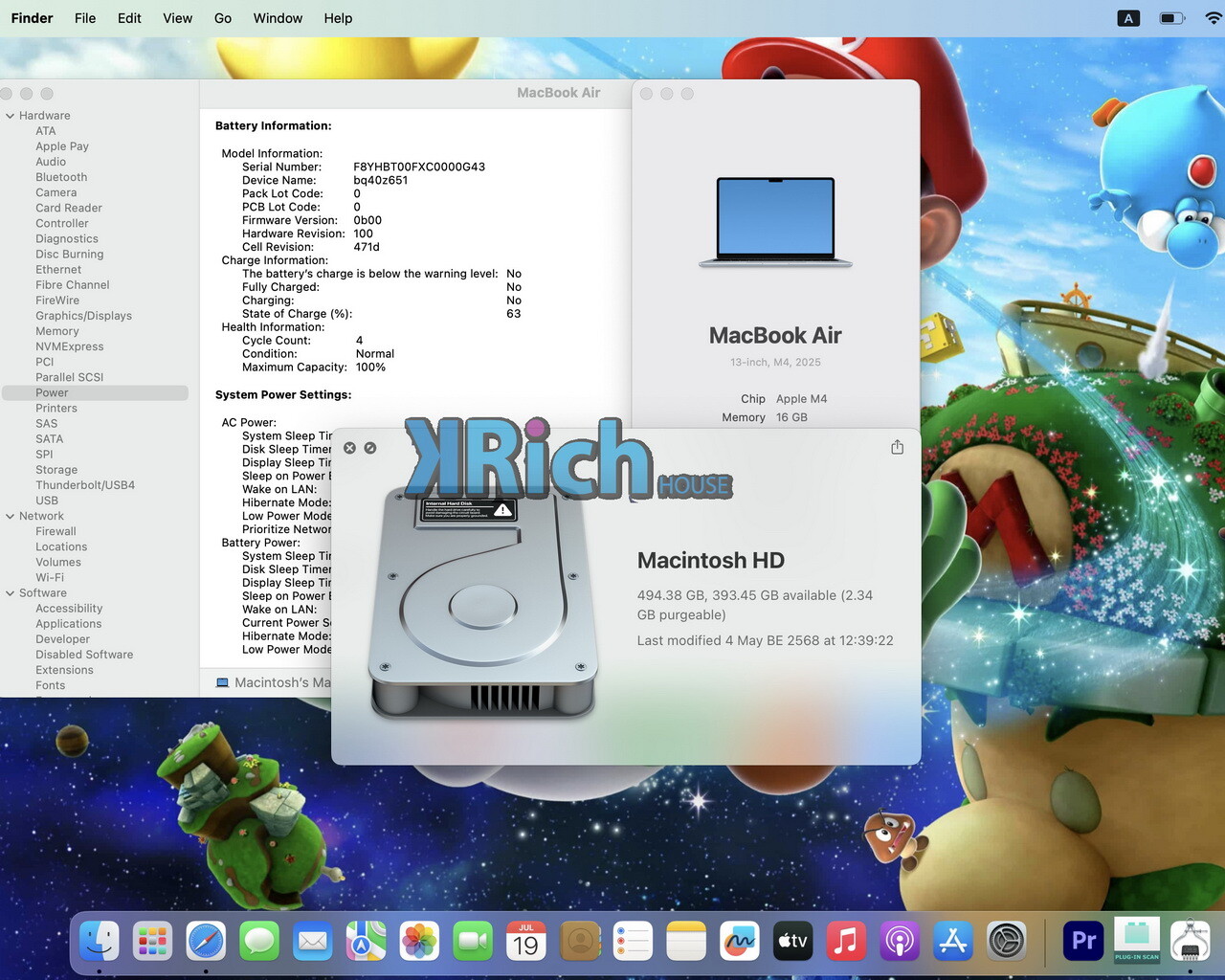Select Thunderbolt/USB4 in the sidebar
Image resolution: width=1225 pixels, height=980 pixels.
click(85, 485)
